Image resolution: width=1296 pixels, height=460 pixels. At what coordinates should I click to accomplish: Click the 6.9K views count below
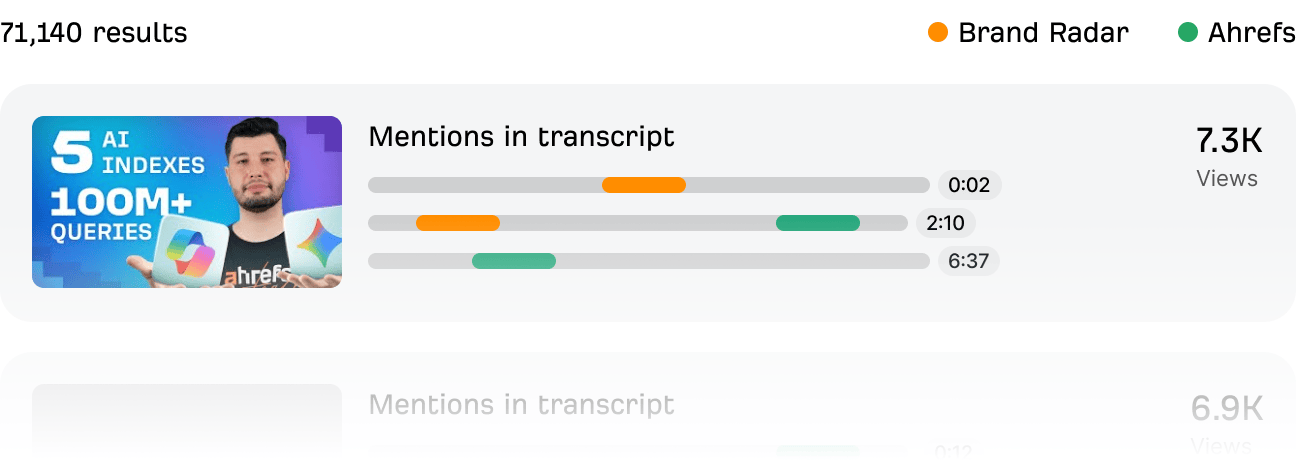1227,409
